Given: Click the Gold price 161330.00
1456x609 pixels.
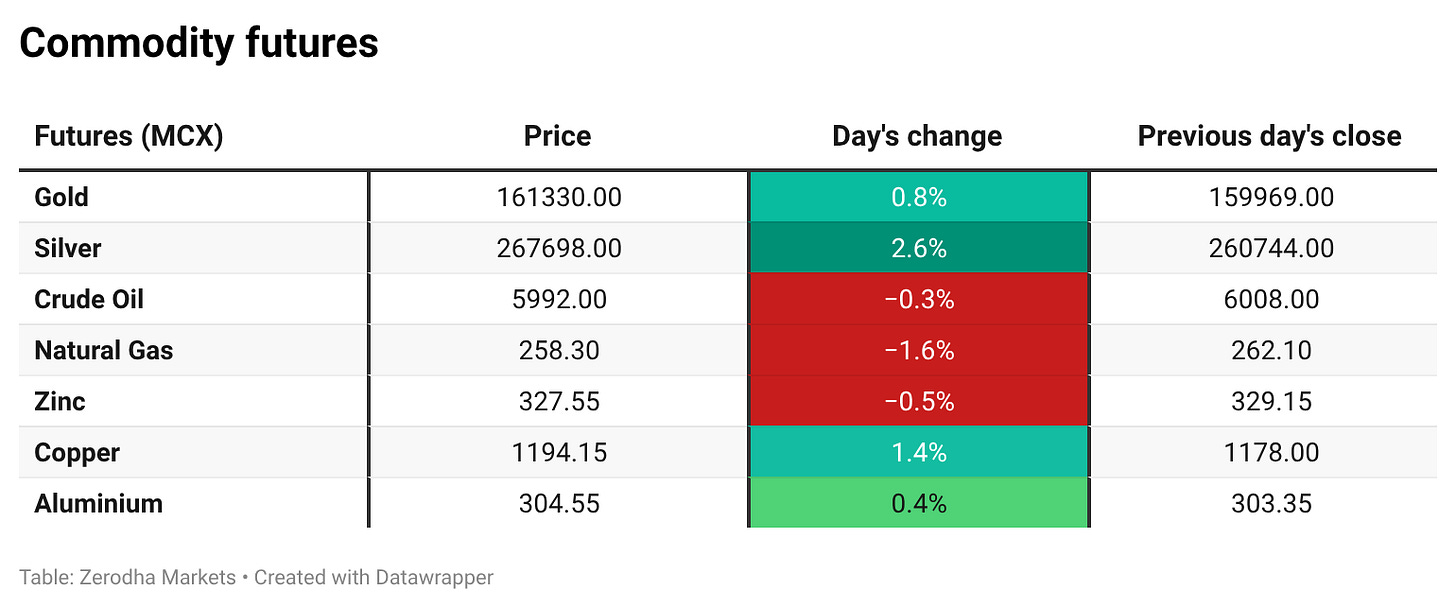Looking at the screenshot, I should click(559, 197).
